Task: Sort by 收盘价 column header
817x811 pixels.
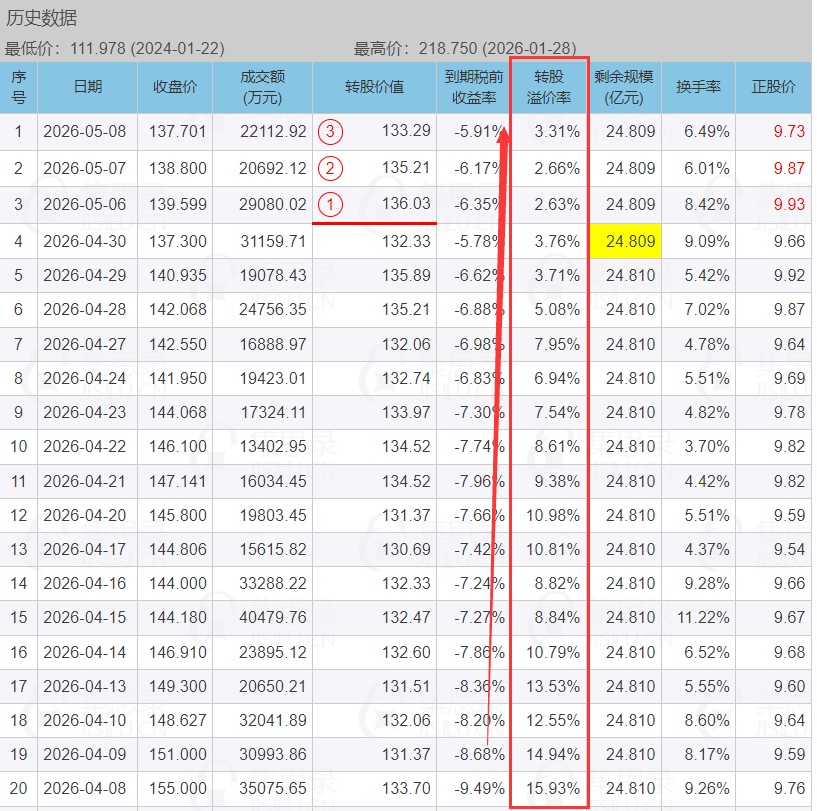Action: (175, 87)
